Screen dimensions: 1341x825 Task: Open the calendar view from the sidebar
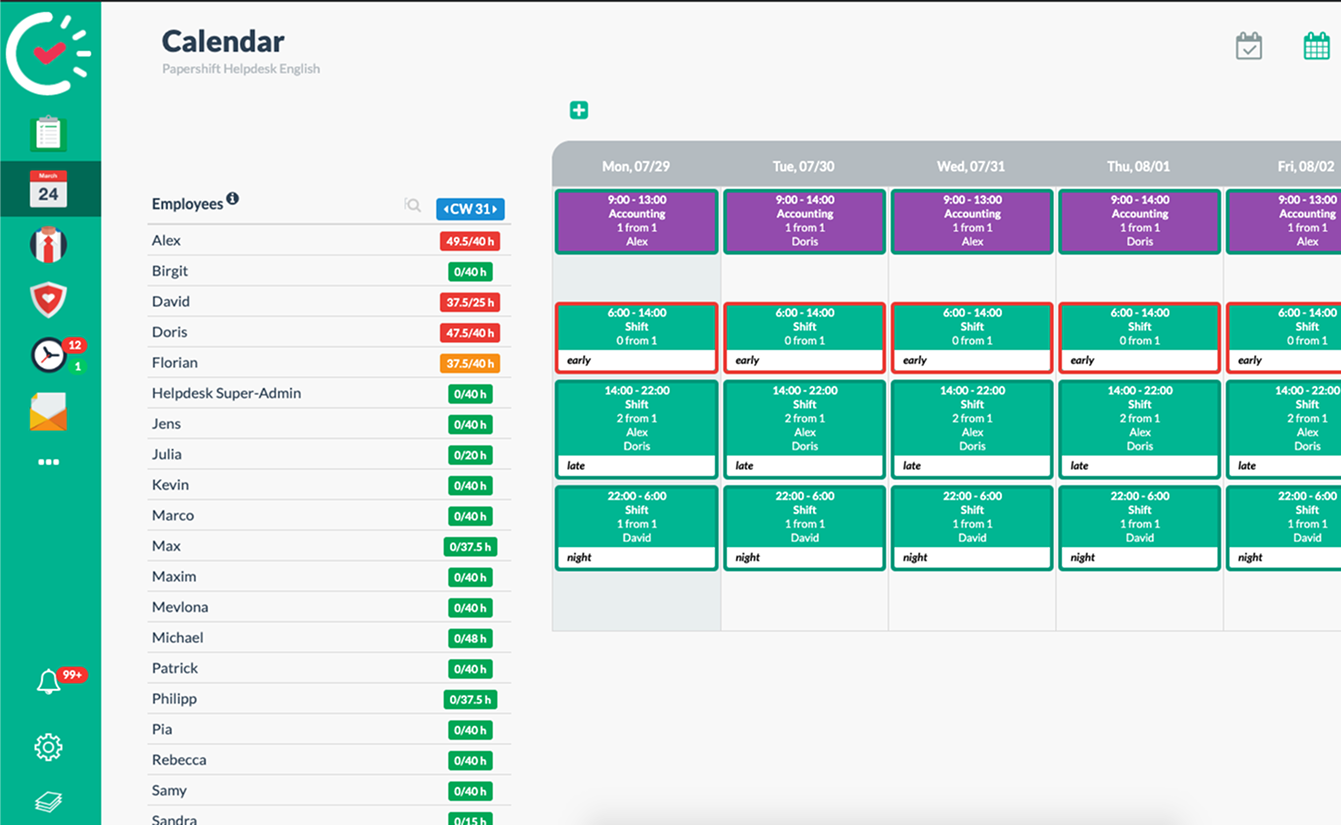pyautogui.click(x=48, y=189)
